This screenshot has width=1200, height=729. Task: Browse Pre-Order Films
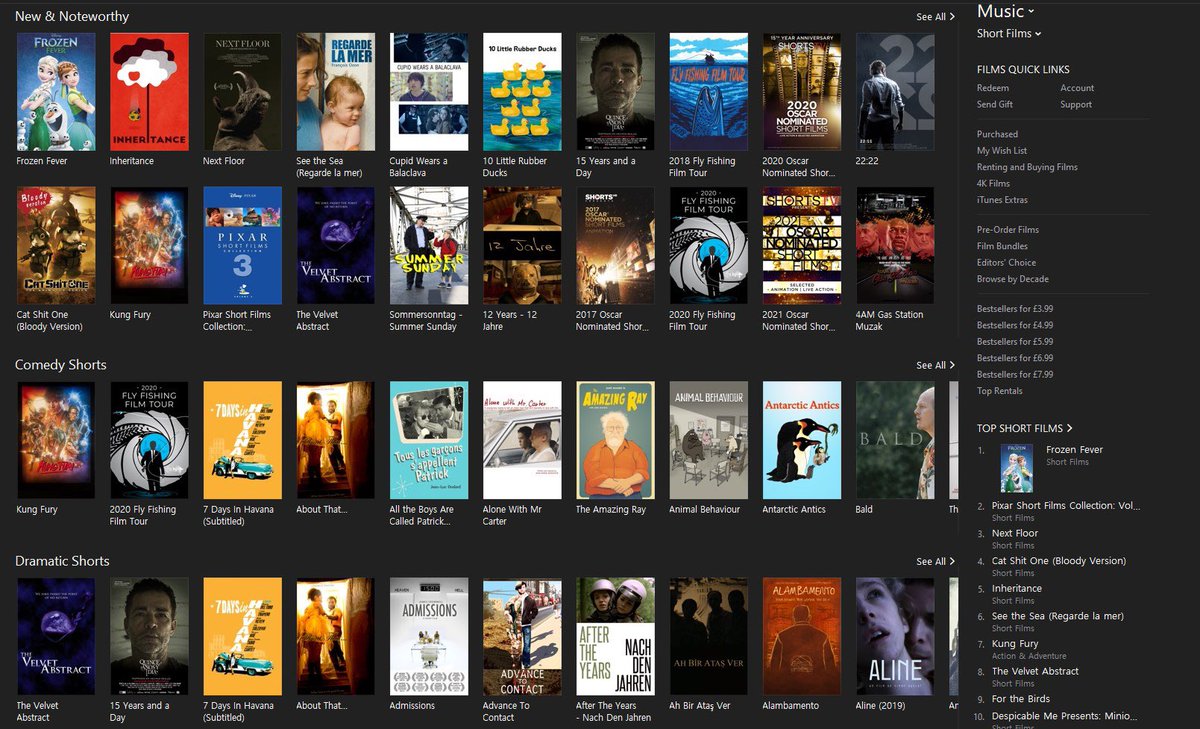1008,230
